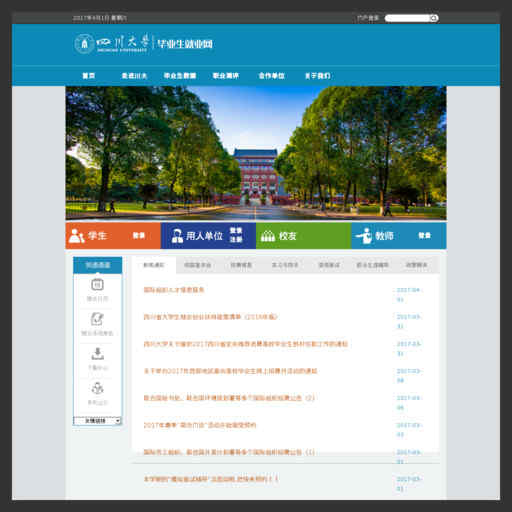Click the 教师 banner label
Image resolution: width=512 pixels, height=512 pixels.
tap(384, 236)
